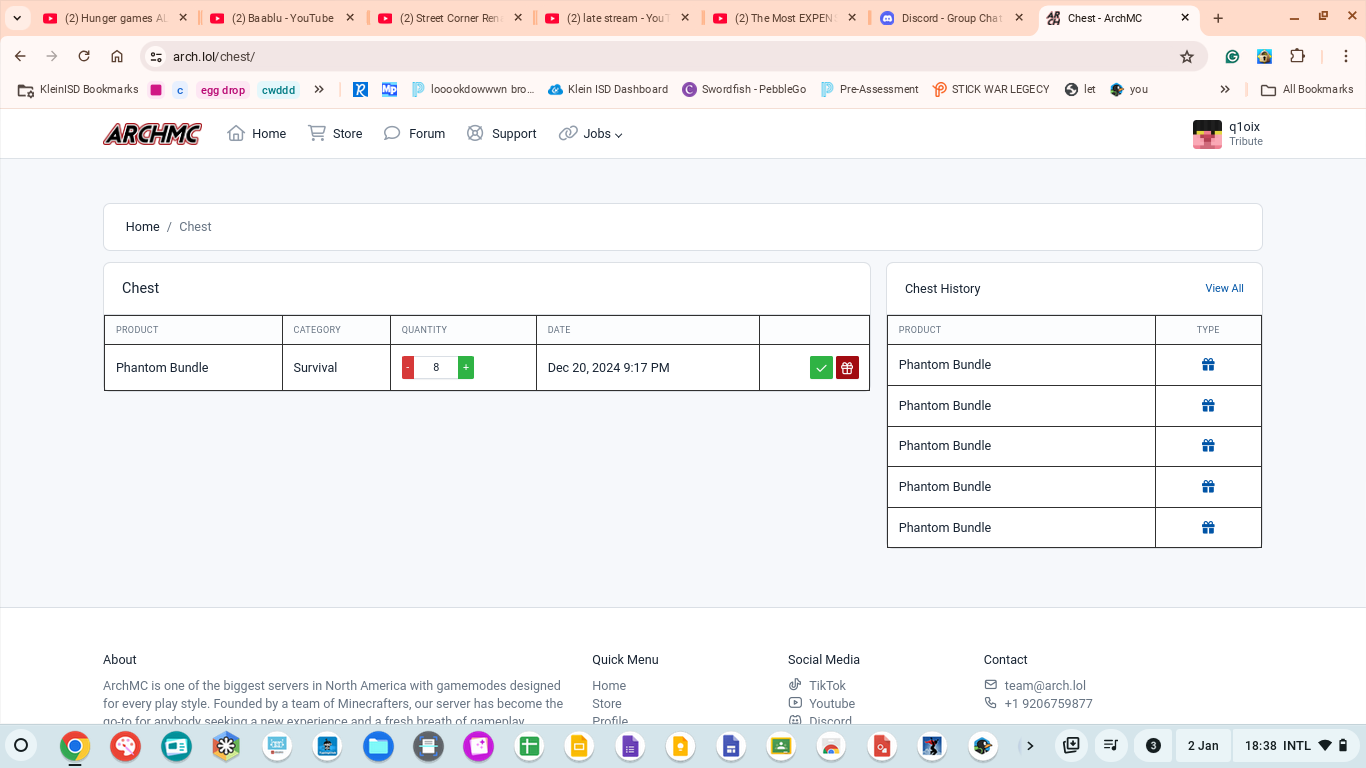1366x768 pixels.
Task: Show more hidden bookmarks chevron near All Bookmarks
Action: (1225, 89)
